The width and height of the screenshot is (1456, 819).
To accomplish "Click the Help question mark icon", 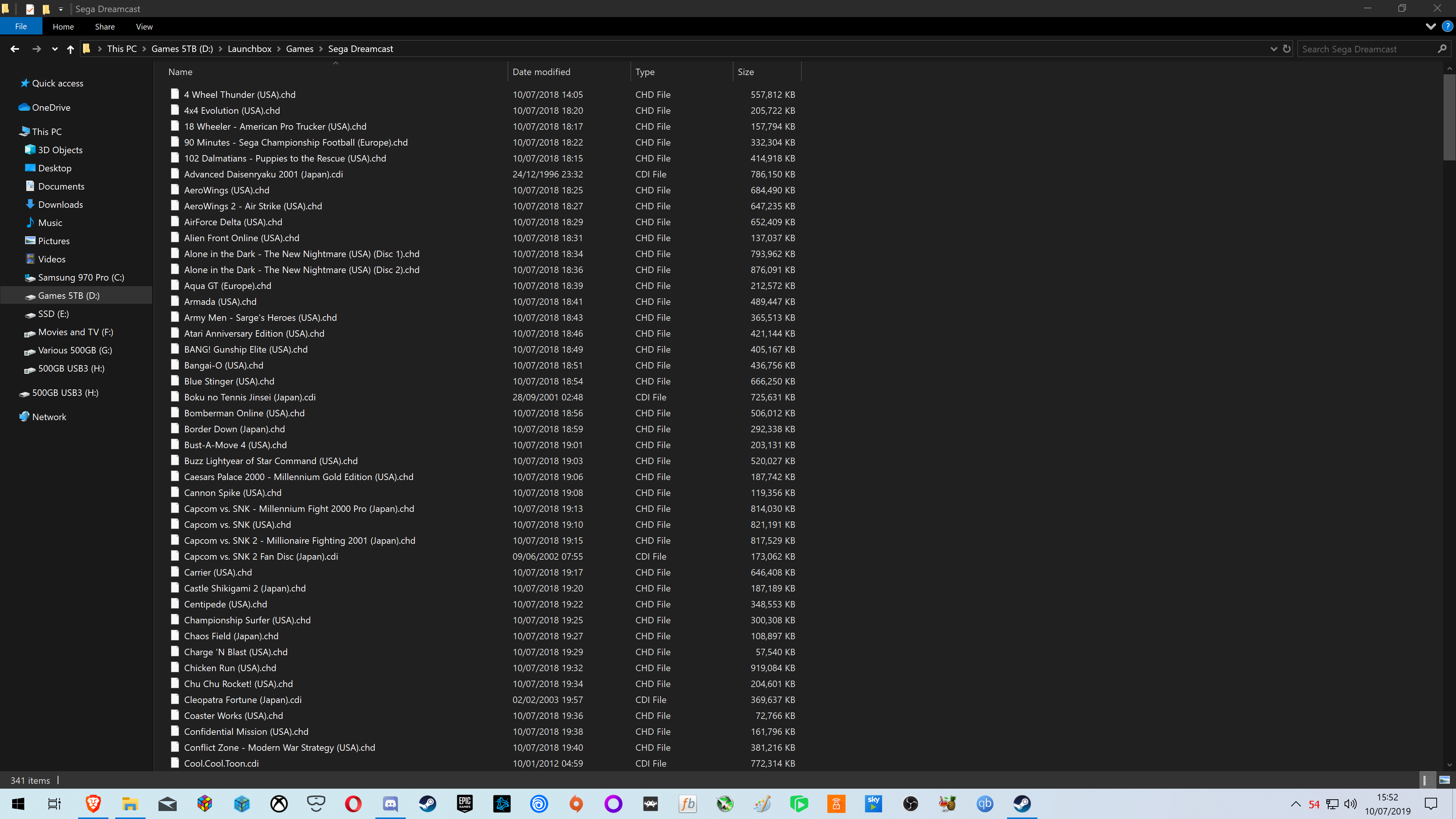I will point(1447,27).
